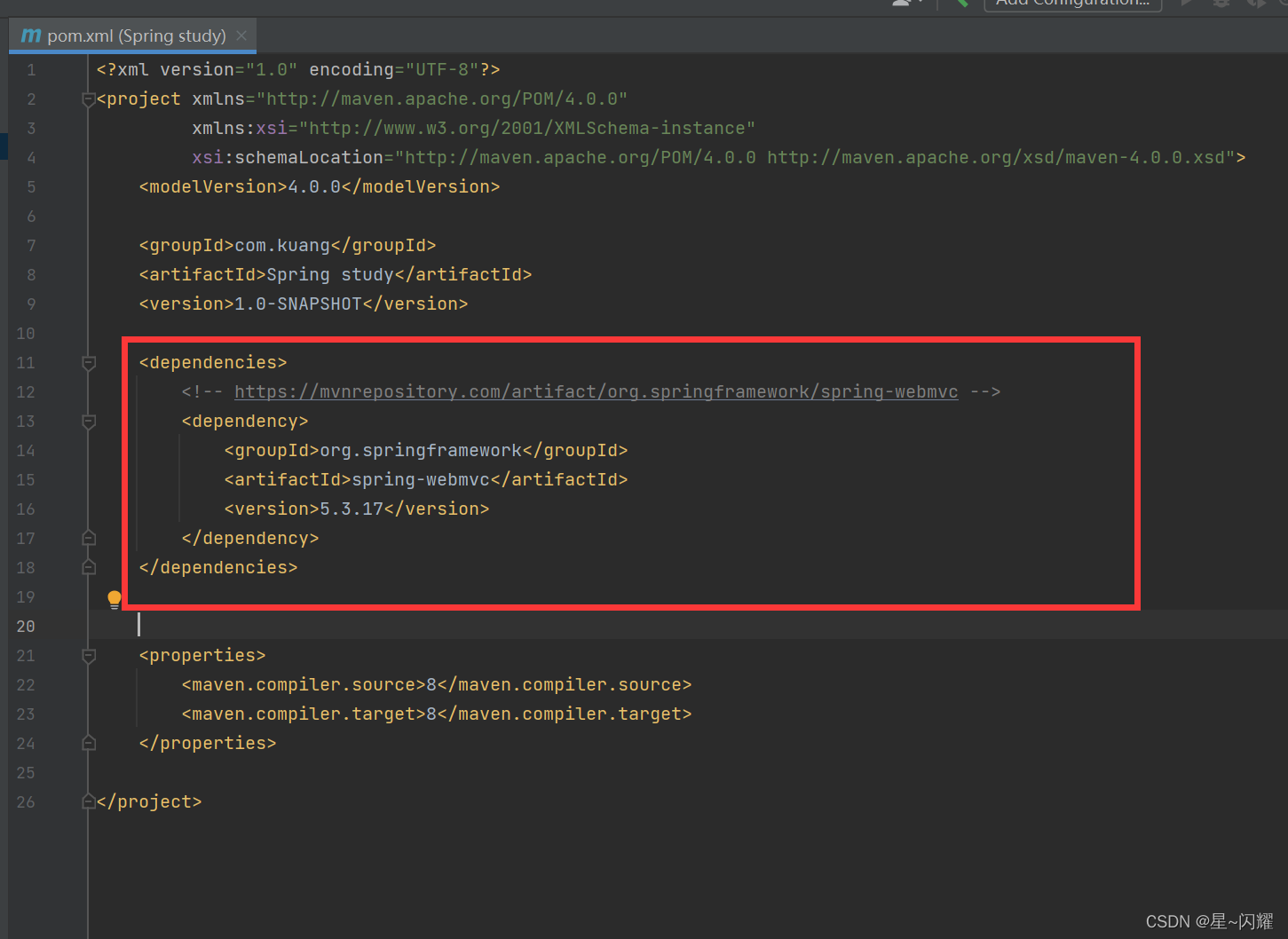The image size is (1288, 939).
Task: Place cursor in xml version declaration line
Action: 298,69
